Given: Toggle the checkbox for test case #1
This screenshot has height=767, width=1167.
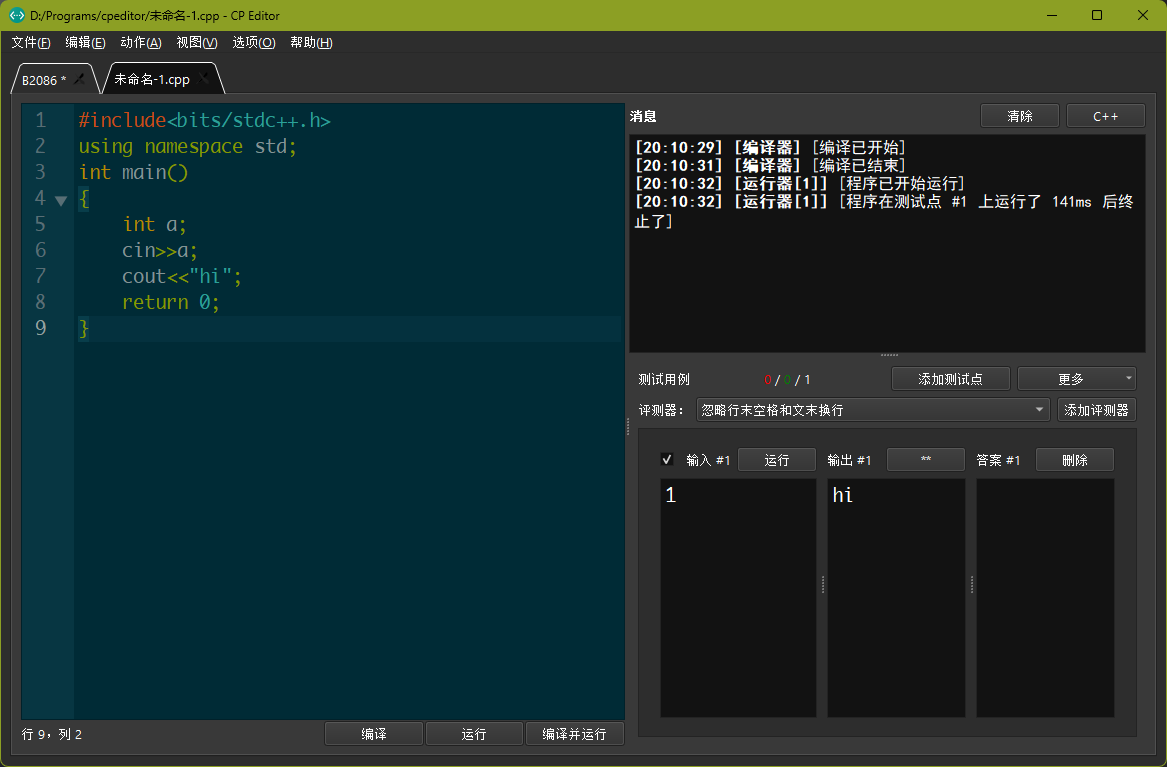Looking at the screenshot, I should coord(667,459).
